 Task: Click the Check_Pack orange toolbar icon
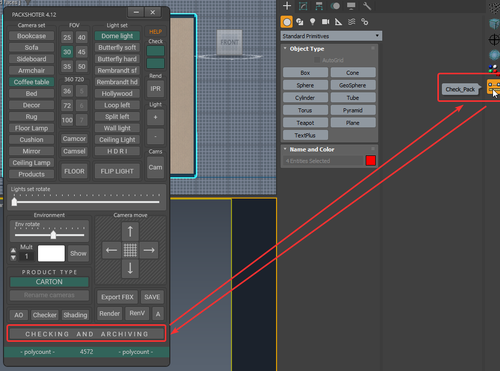pos(493,87)
